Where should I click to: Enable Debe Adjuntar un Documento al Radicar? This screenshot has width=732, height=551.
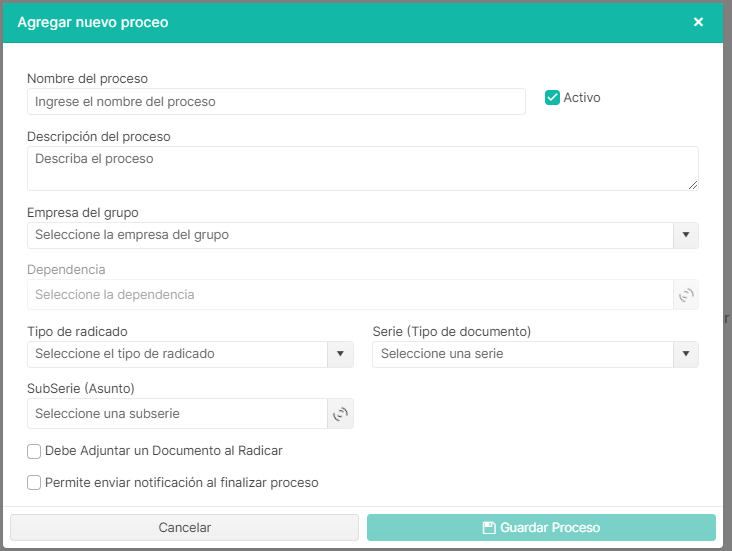[x=35, y=451]
